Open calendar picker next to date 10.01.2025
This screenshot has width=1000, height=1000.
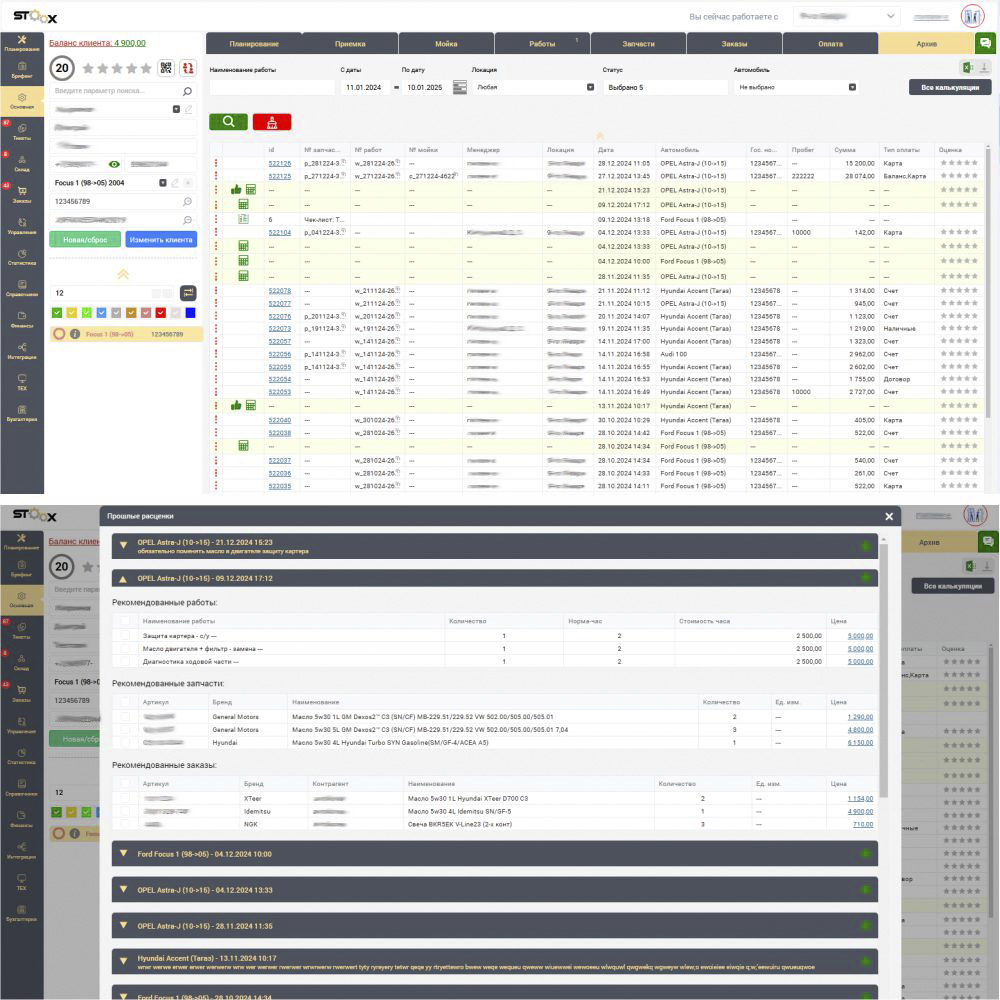[460, 88]
